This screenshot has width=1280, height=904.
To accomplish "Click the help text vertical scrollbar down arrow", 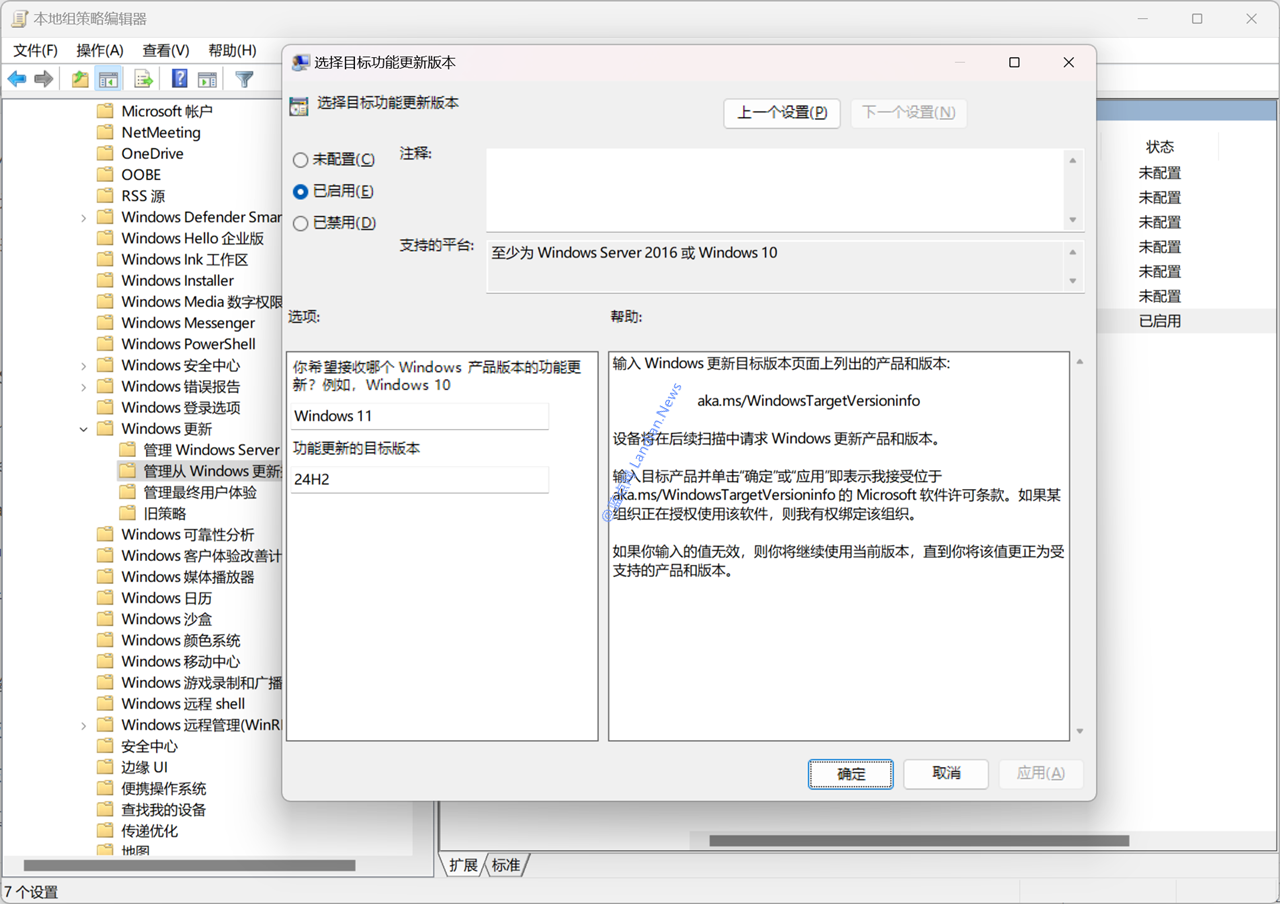I will pos(1080,732).
